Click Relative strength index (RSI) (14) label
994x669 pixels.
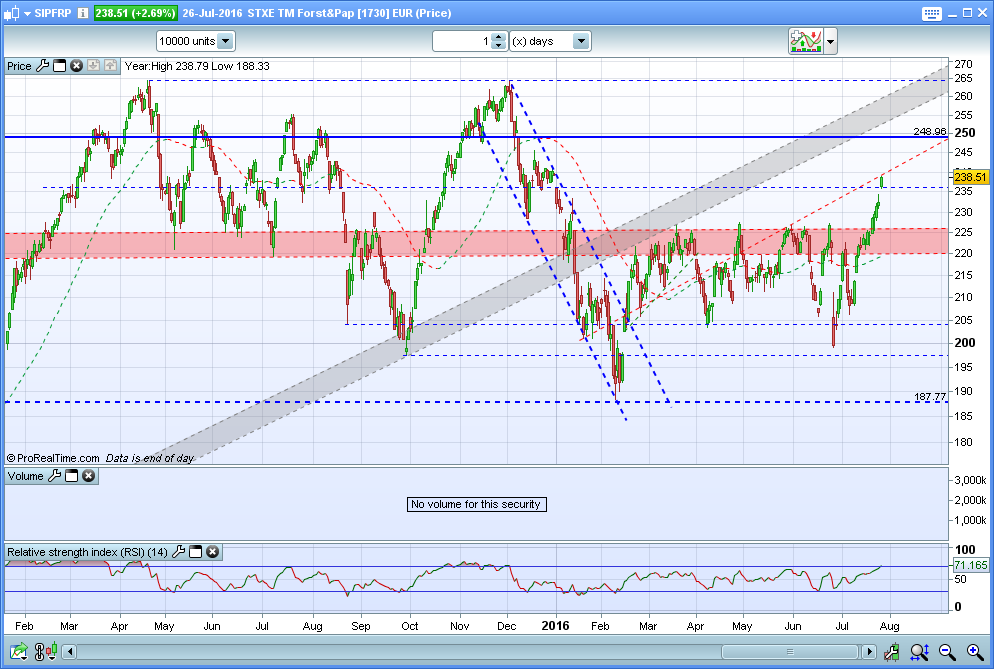tap(87, 552)
